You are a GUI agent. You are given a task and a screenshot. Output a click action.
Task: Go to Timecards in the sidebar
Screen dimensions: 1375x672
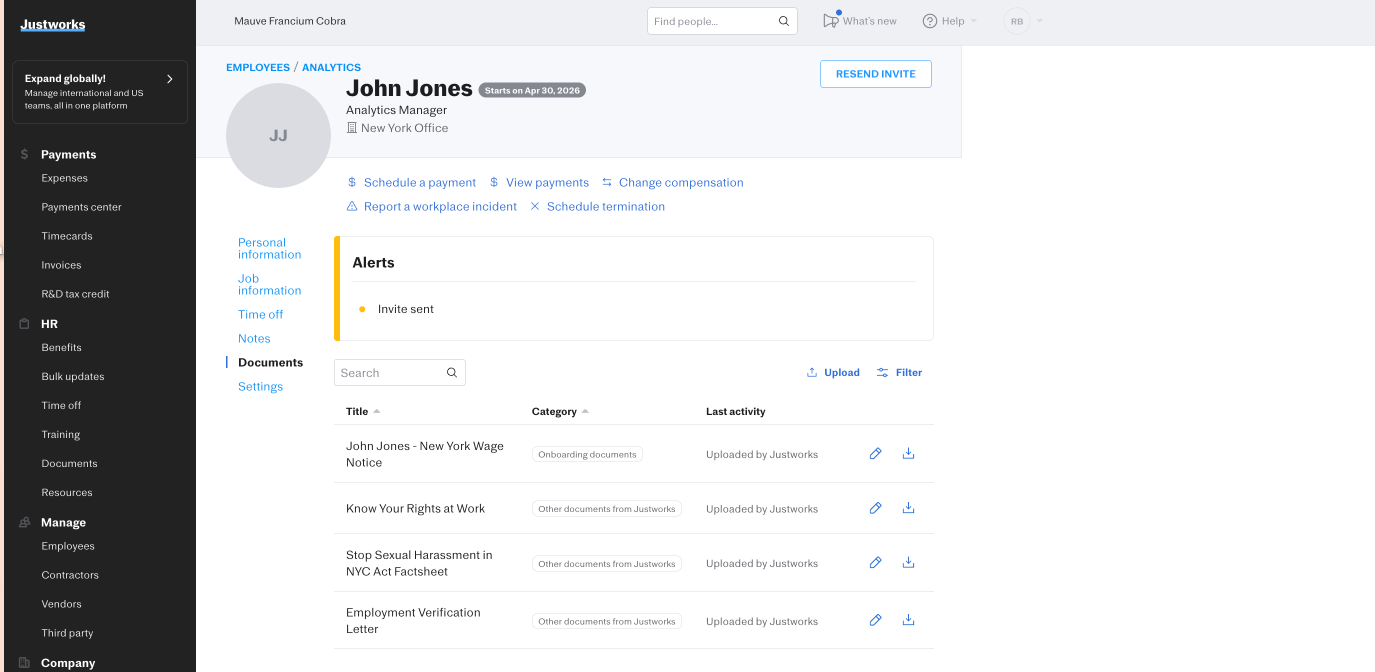coord(67,237)
